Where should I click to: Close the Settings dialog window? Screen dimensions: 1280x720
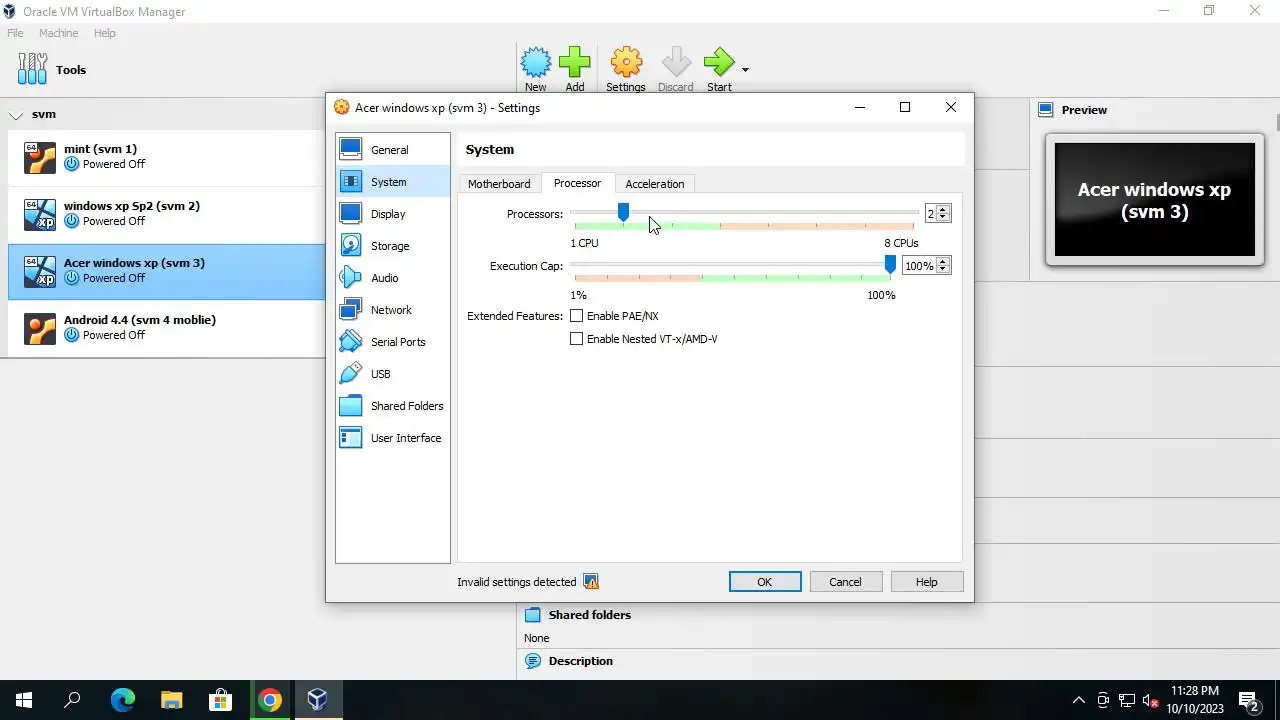(x=951, y=107)
